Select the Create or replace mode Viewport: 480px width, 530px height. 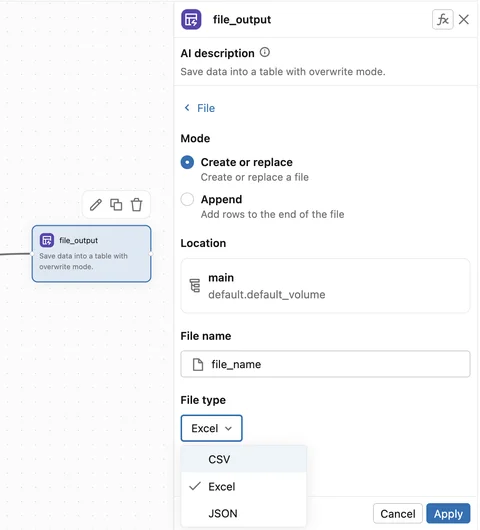coord(187,162)
